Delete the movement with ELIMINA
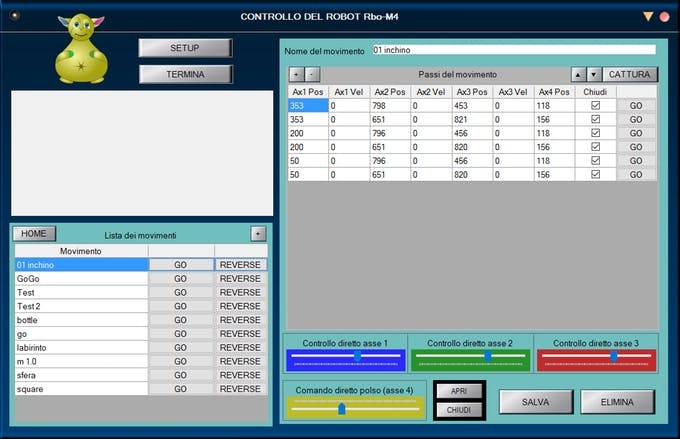 click(x=617, y=402)
